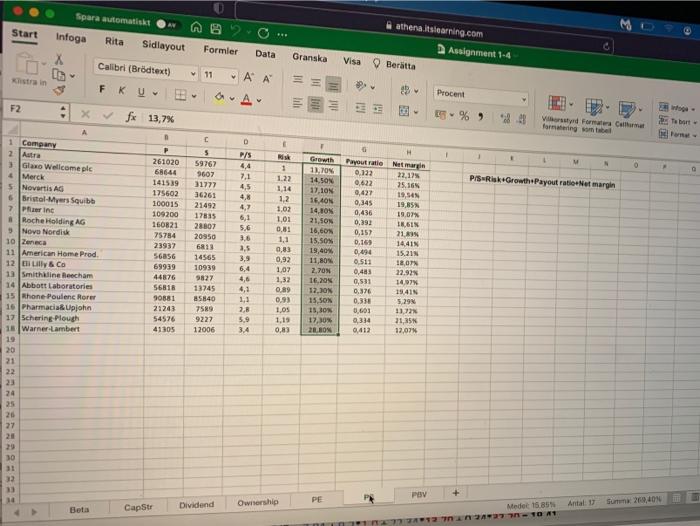This screenshot has height=526, width=700.
Task: Toggle bold F formatting
Action: click(102, 89)
